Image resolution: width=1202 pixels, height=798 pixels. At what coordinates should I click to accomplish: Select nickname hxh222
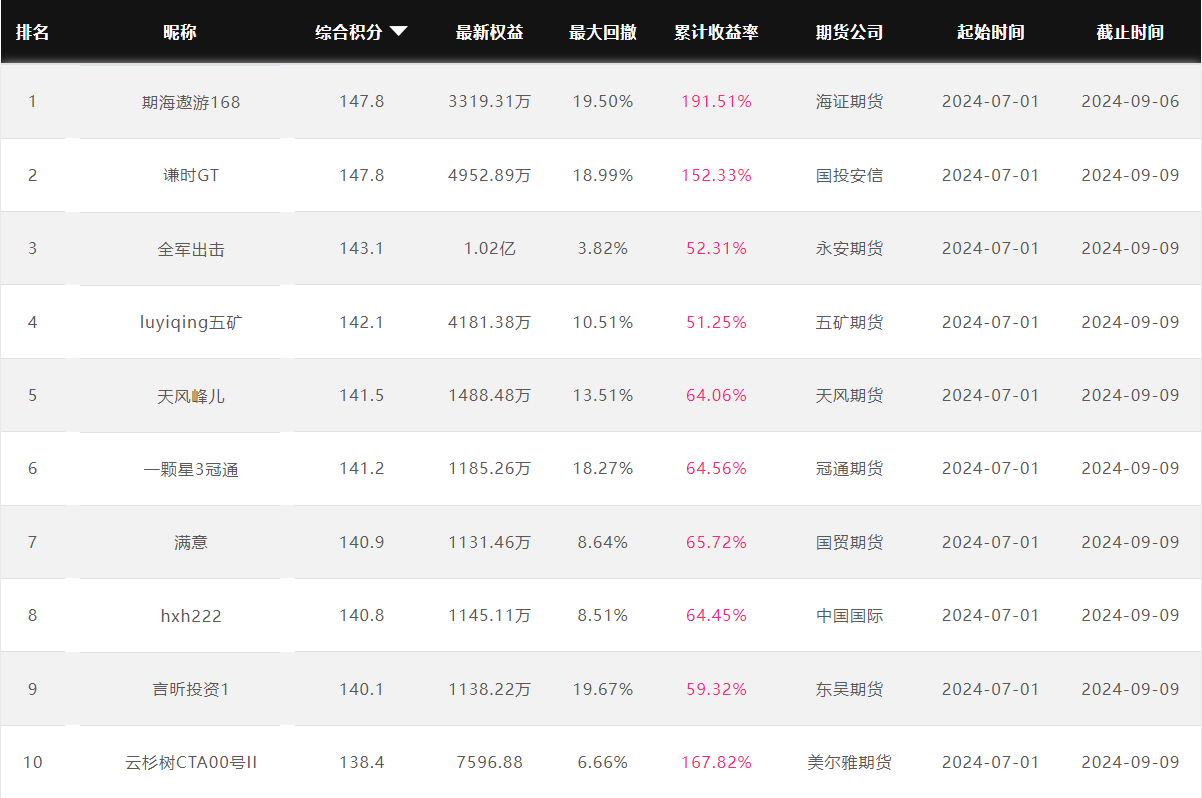point(191,616)
